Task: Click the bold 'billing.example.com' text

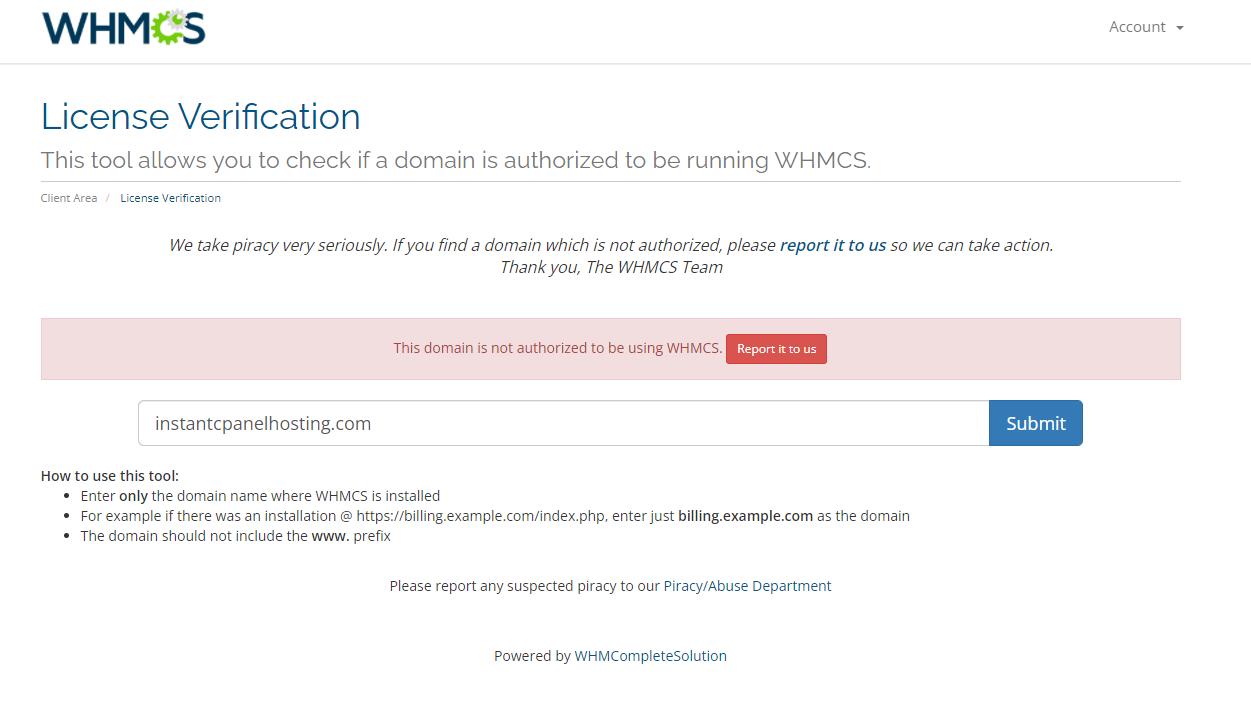Action: [745, 516]
